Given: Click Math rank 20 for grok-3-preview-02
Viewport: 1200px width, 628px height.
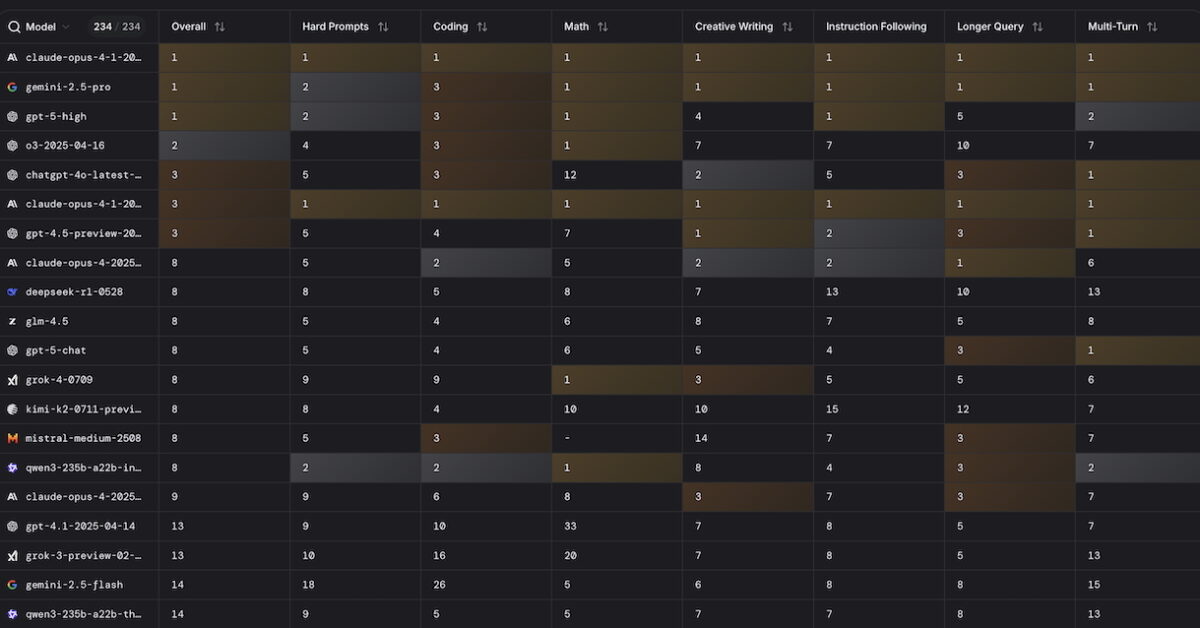Looking at the screenshot, I should 570,555.
